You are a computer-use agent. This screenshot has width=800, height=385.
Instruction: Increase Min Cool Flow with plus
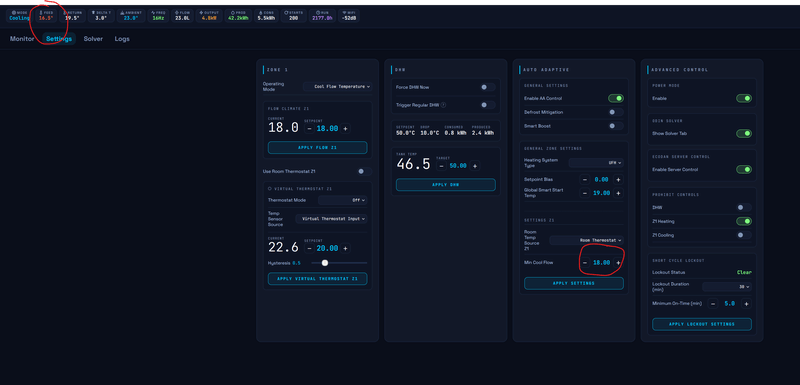pos(618,263)
